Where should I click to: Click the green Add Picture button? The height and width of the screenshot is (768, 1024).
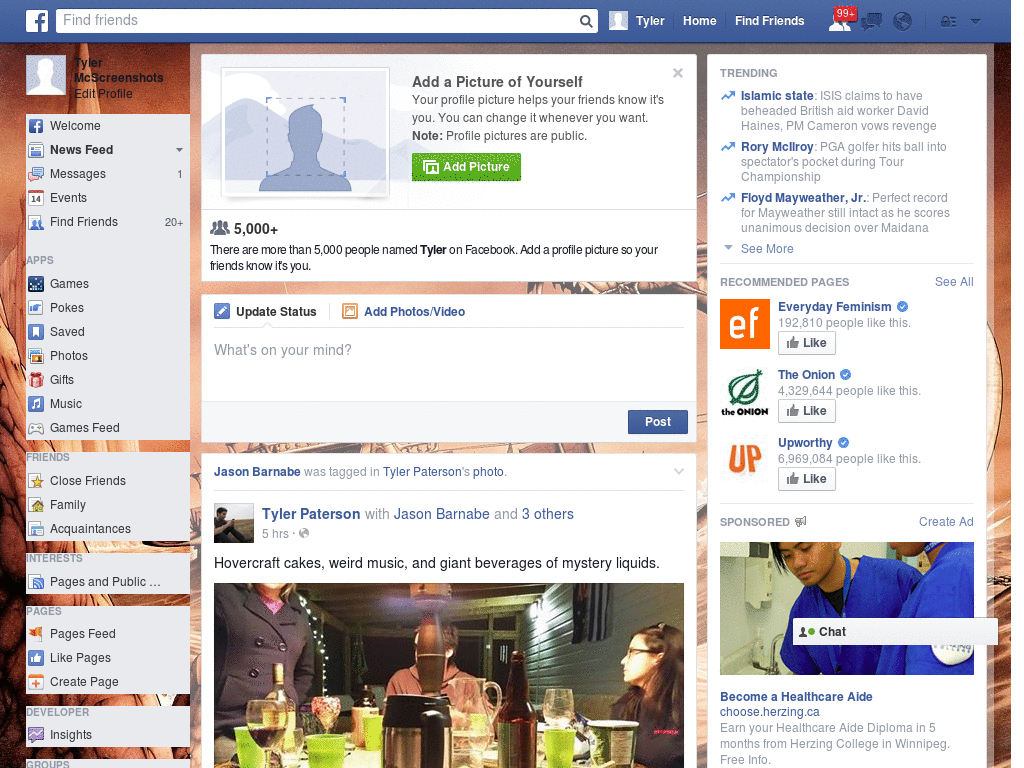pyautogui.click(x=466, y=167)
